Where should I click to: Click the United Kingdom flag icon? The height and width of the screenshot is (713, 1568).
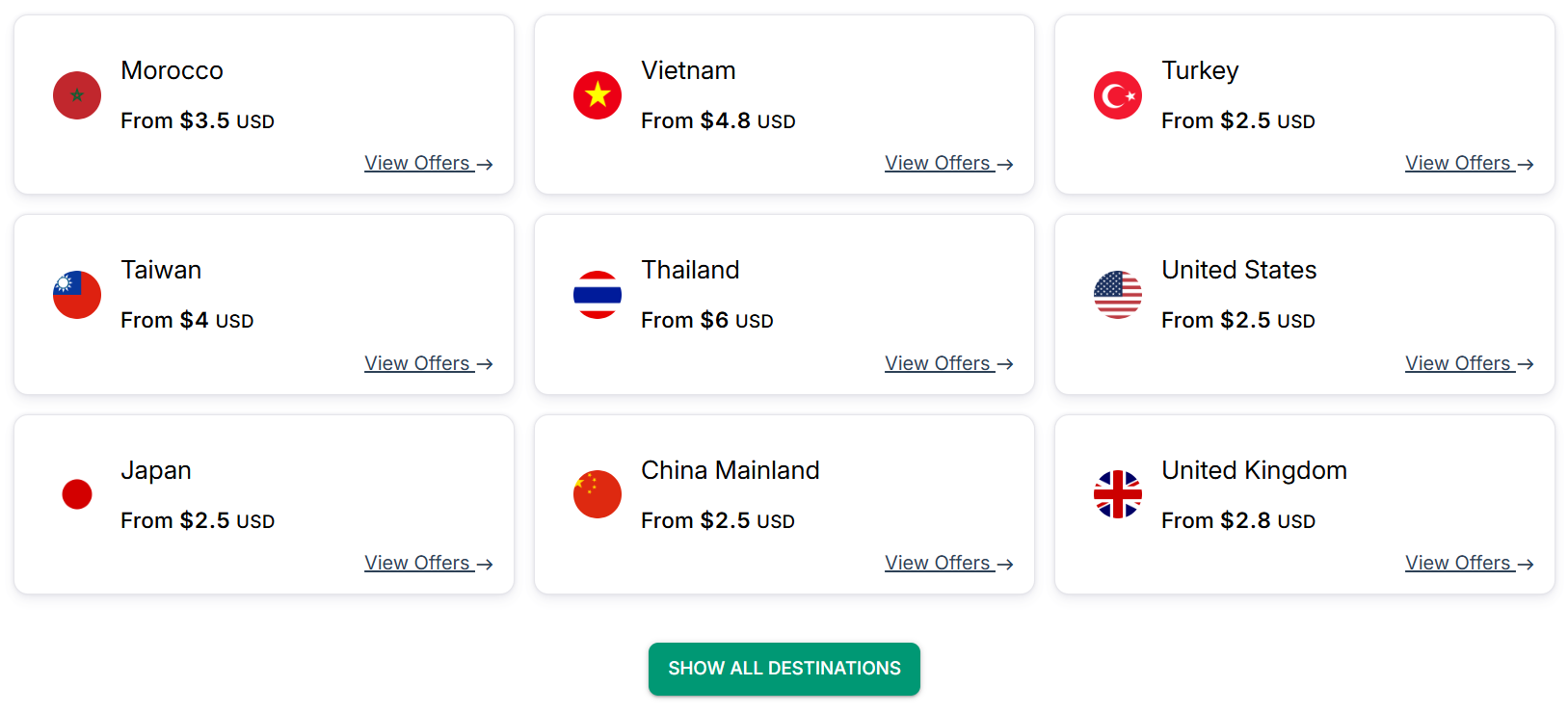pos(1118,494)
